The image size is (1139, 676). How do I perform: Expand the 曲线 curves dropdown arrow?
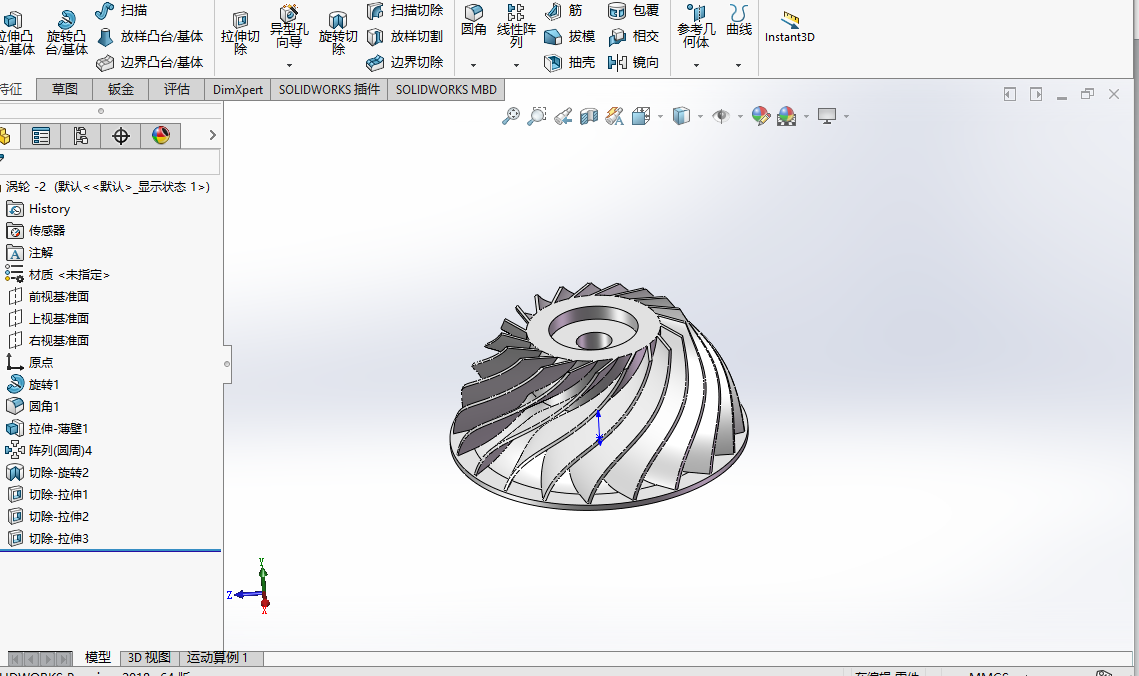tap(739, 65)
